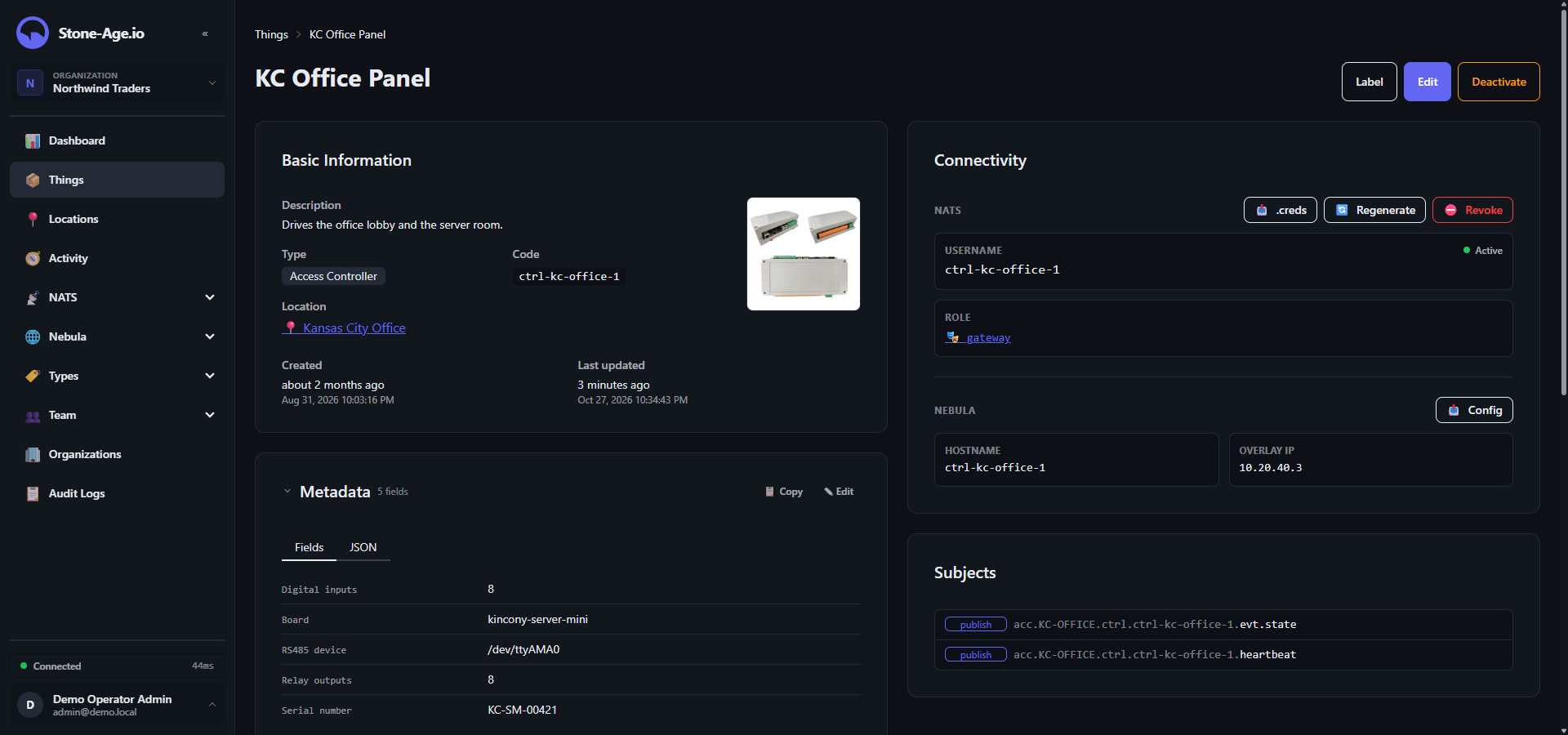Click the Organizations icon in sidebar
This screenshot has height=735, width=1568.
[x=33, y=455]
